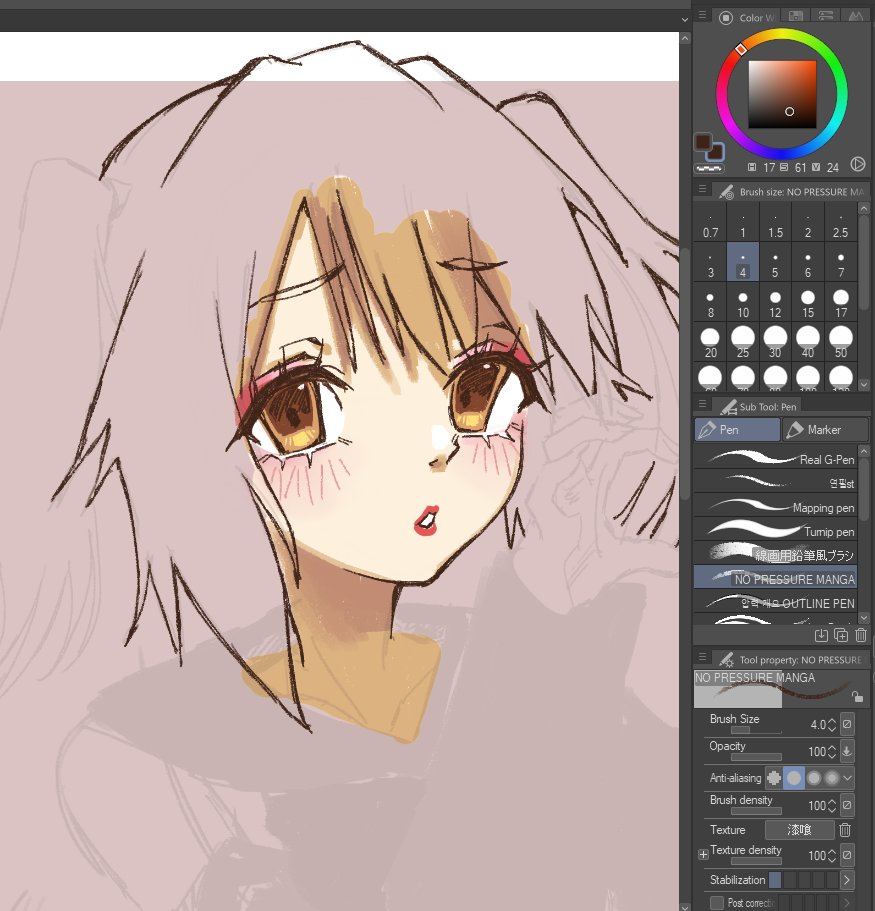
Task: Enable the no anti-aliasing option
Action: coord(773,778)
